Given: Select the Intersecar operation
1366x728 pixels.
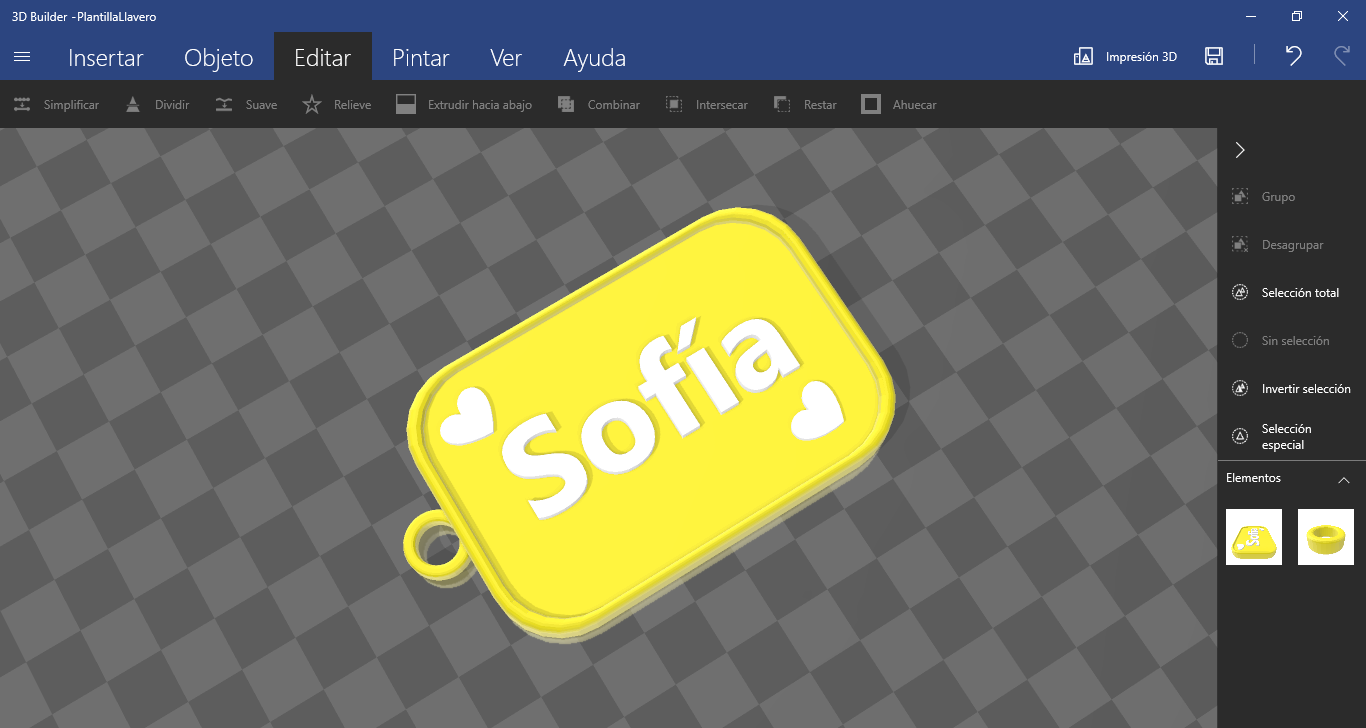Looking at the screenshot, I should tap(706, 104).
